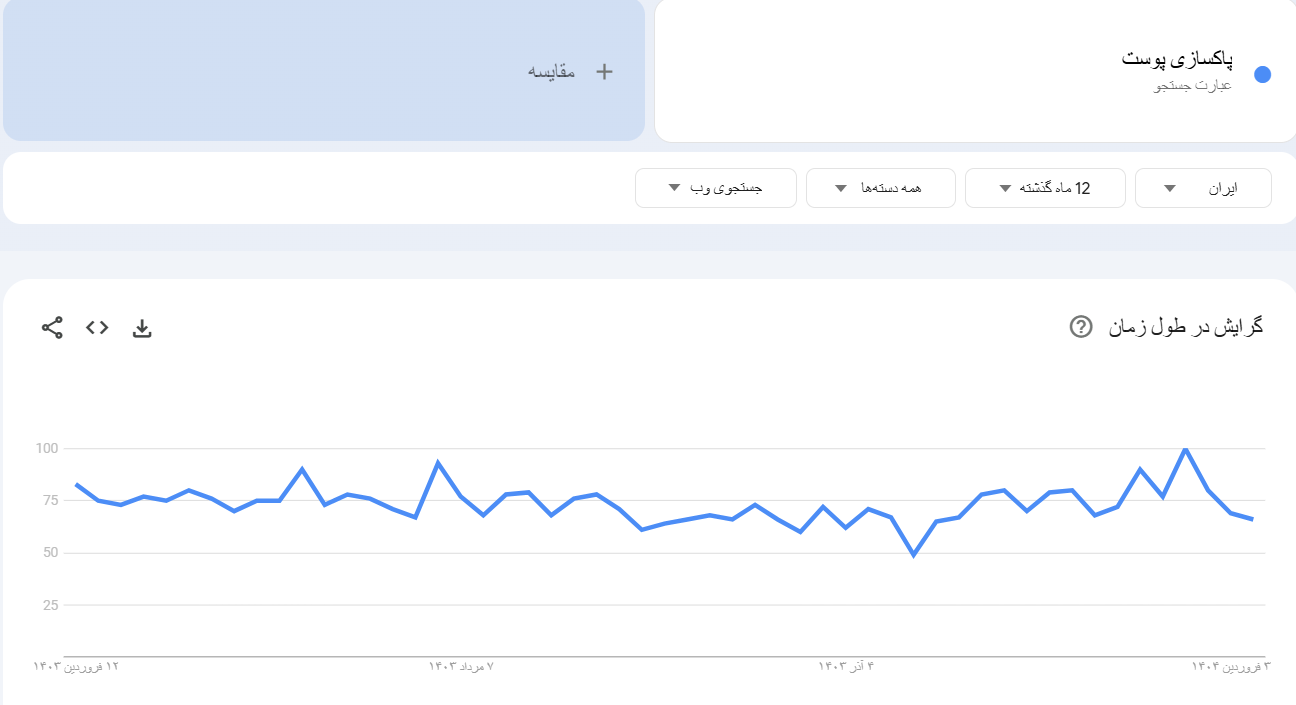Open help for گرایش در طول زمان

pos(1080,326)
